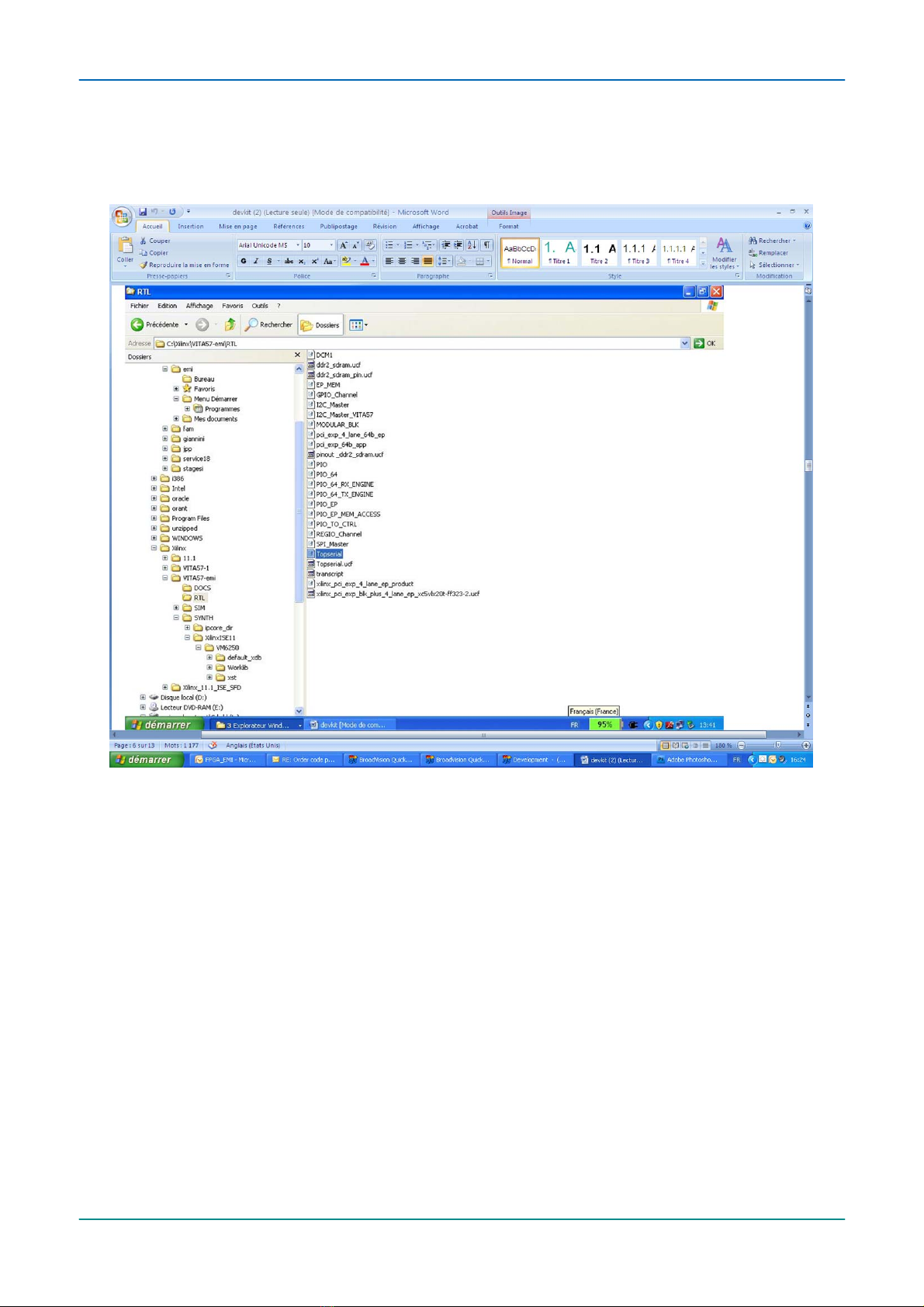This screenshot has width=924, height=1307.
Task: Toggle bold G formatting
Action: (244, 262)
